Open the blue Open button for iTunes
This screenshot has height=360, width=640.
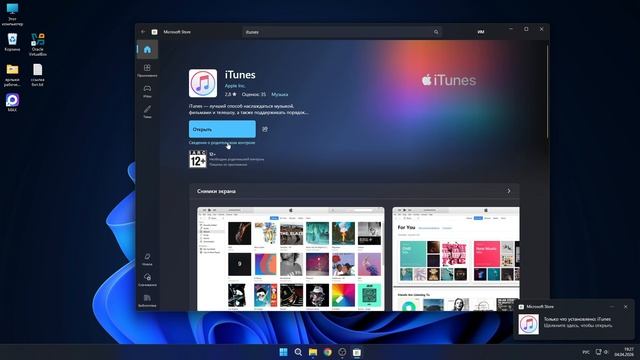click(x=222, y=129)
